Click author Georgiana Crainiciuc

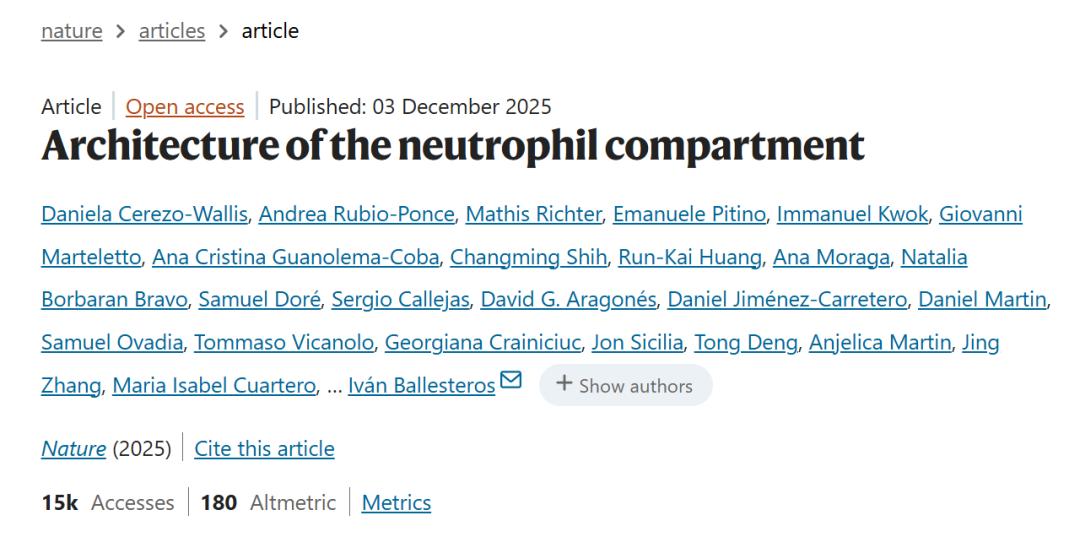pyautogui.click(x=483, y=343)
